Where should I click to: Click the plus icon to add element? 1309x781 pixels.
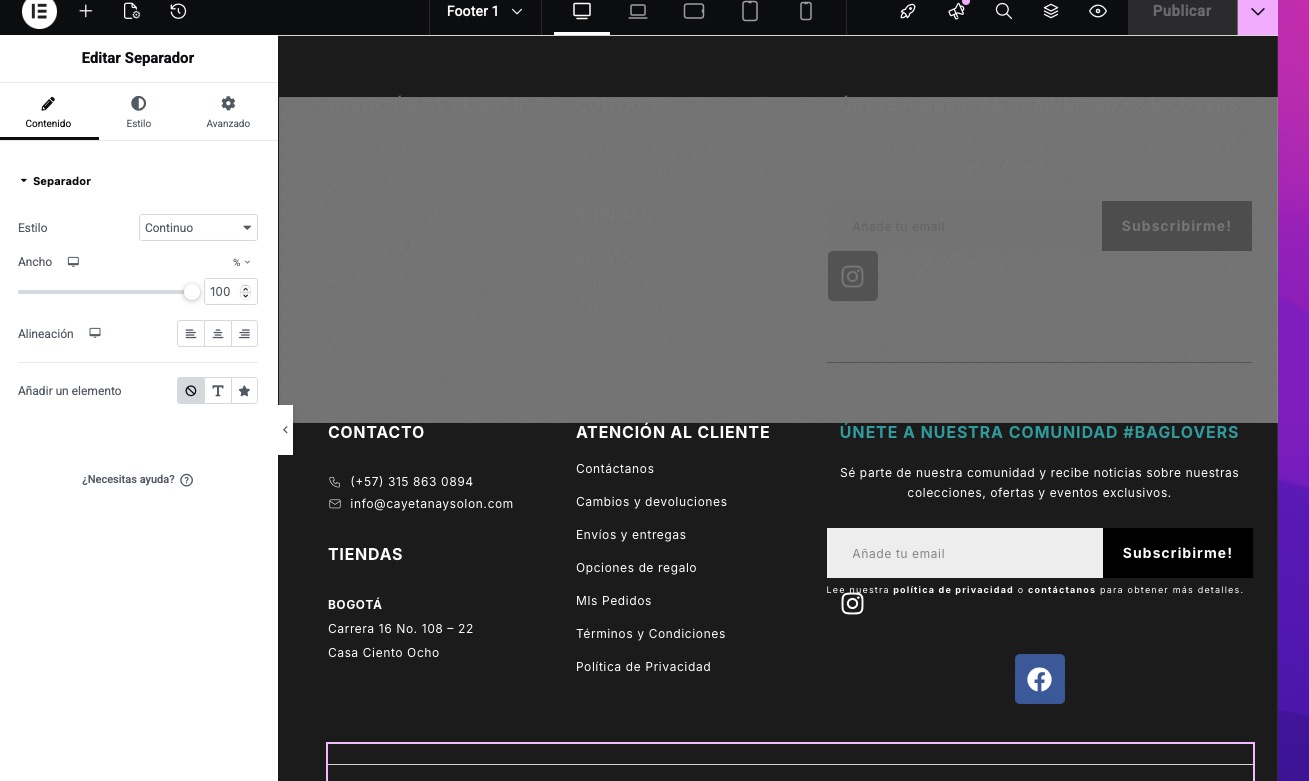tap(86, 12)
